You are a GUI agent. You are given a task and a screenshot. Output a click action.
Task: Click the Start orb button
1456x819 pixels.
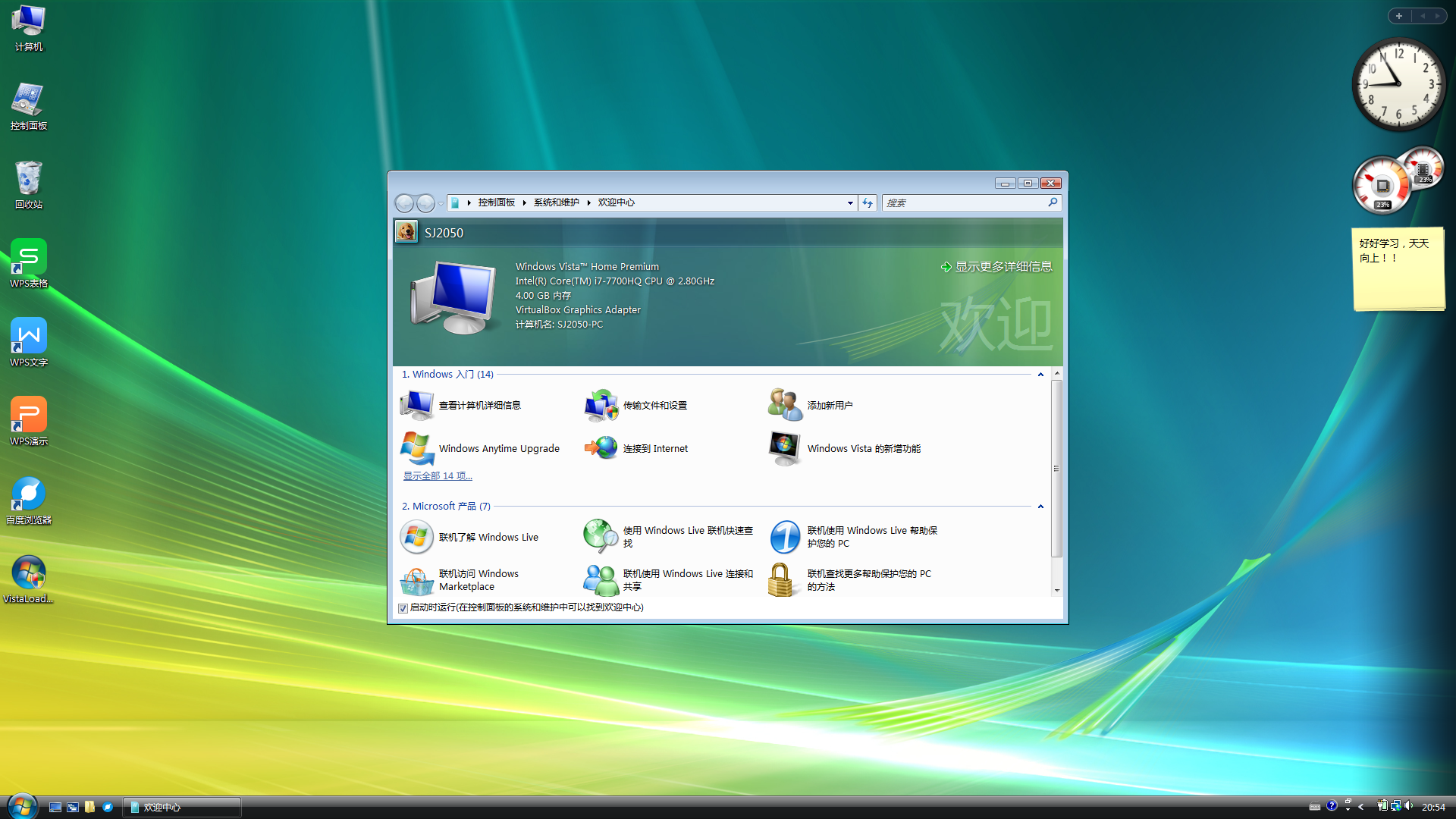click(x=22, y=805)
